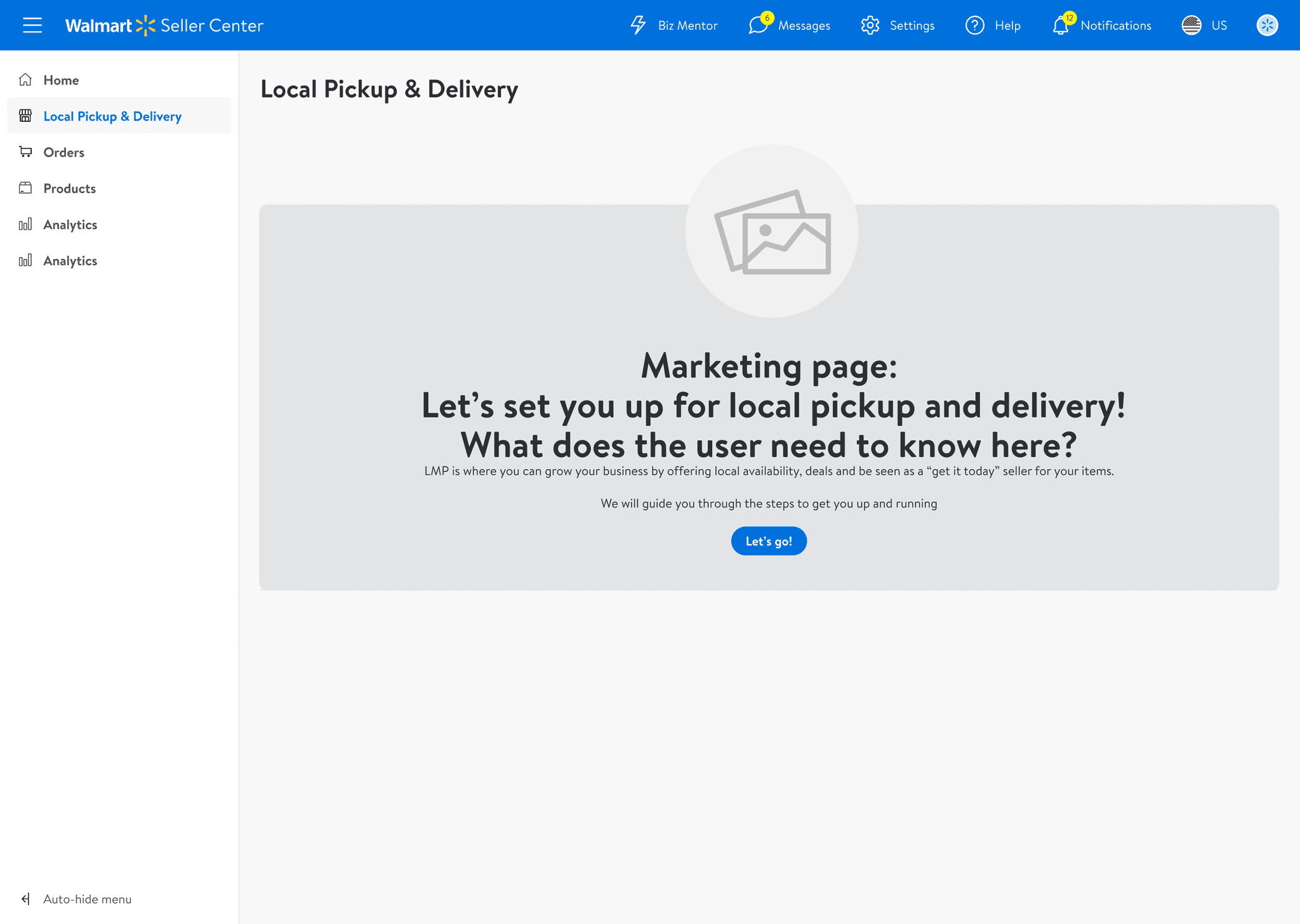Open the user profile avatar
This screenshot has height=924, width=1300.
pos(1267,25)
